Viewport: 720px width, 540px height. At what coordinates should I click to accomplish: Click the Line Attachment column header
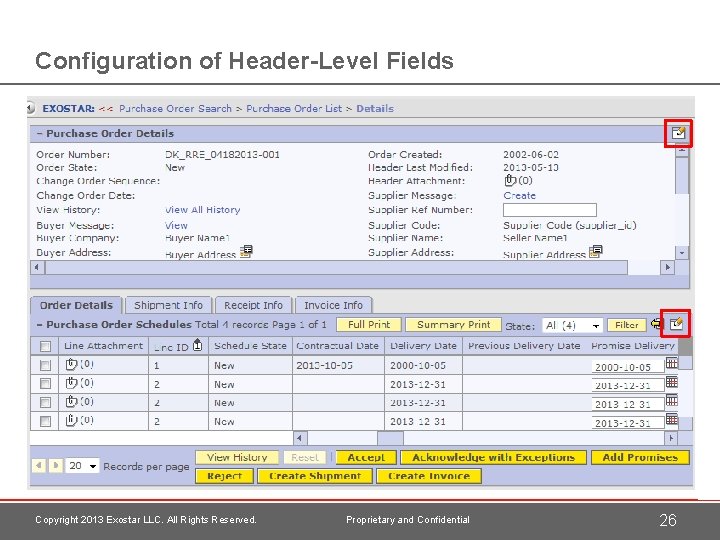click(x=103, y=346)
